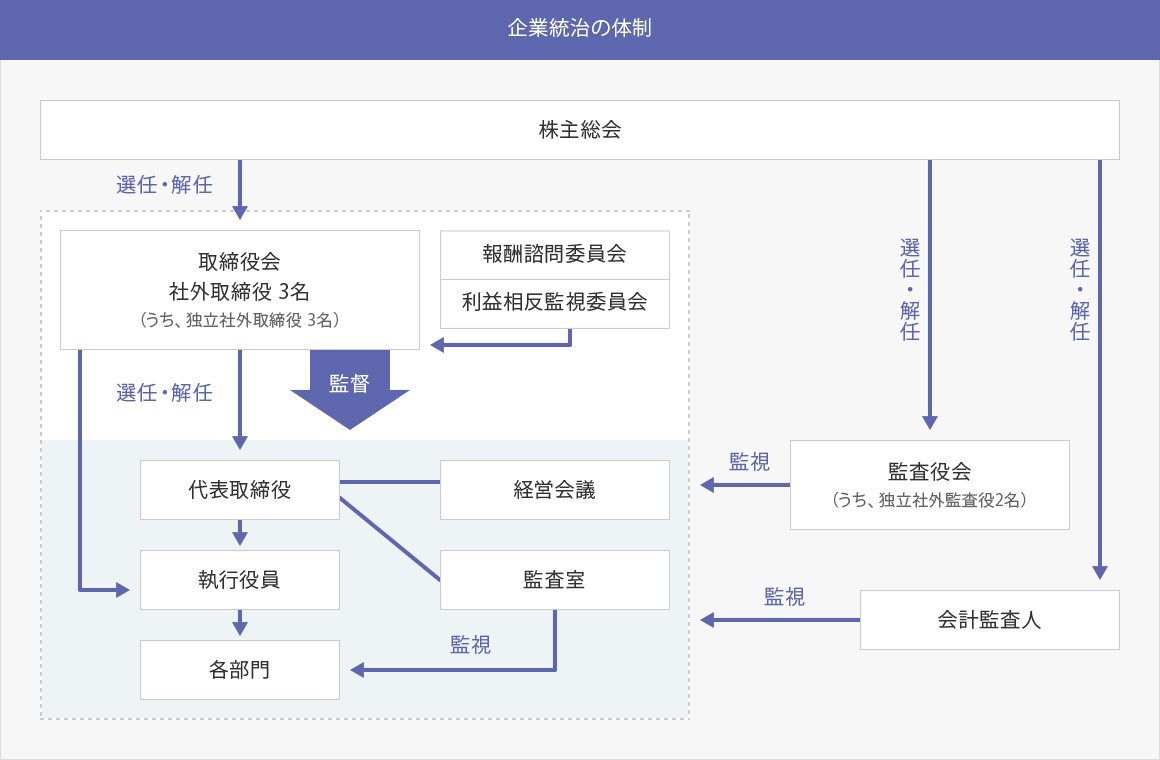The height and width of the screenshot is (760, 1160).
Task: Click the 企業統治の体制 header title
Action: (x=579, y=28)
